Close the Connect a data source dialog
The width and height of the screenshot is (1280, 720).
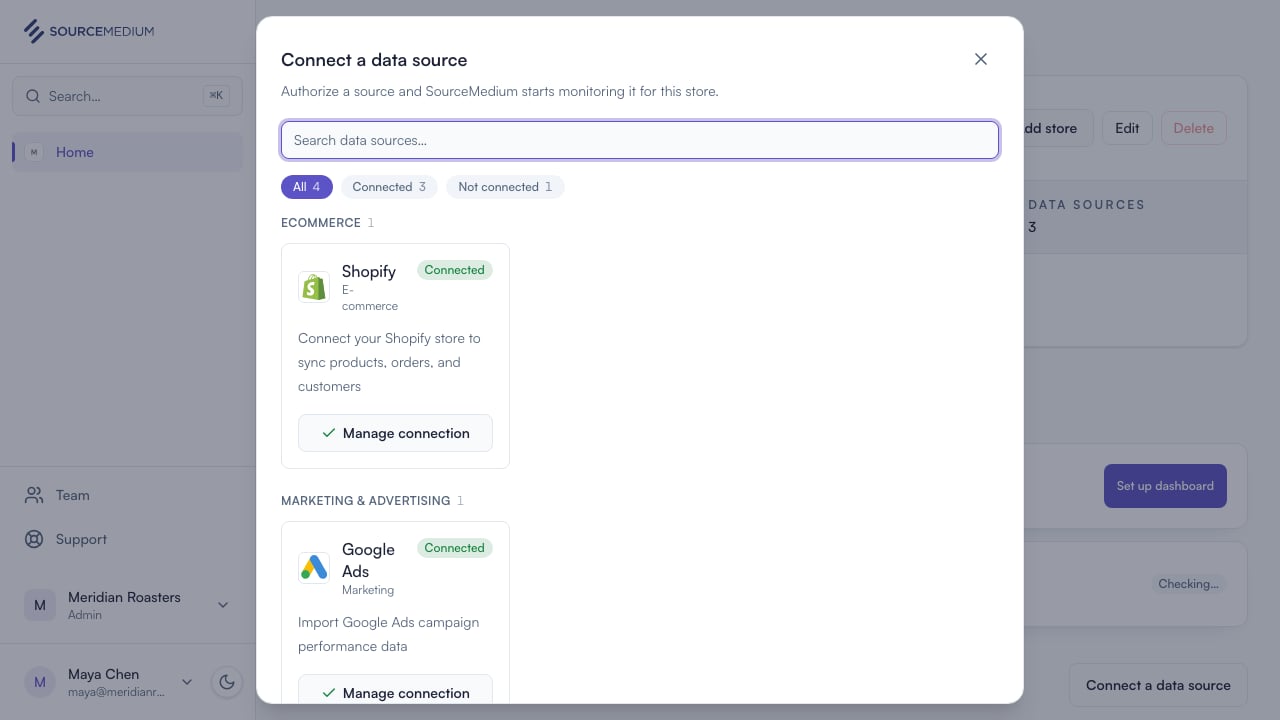pyautogui.click(x=981, y=59)
